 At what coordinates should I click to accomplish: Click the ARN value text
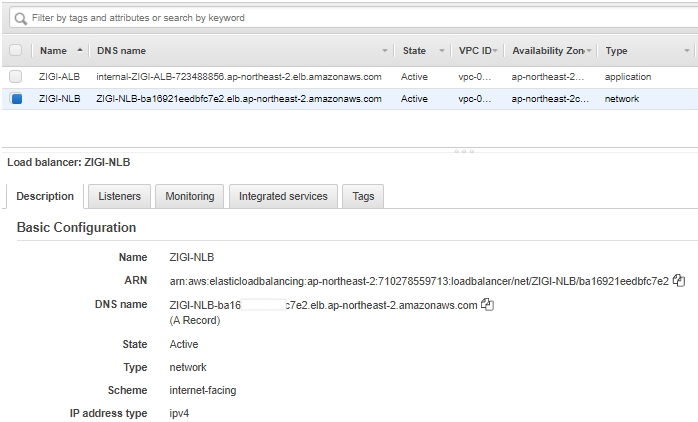pos(419,281)
